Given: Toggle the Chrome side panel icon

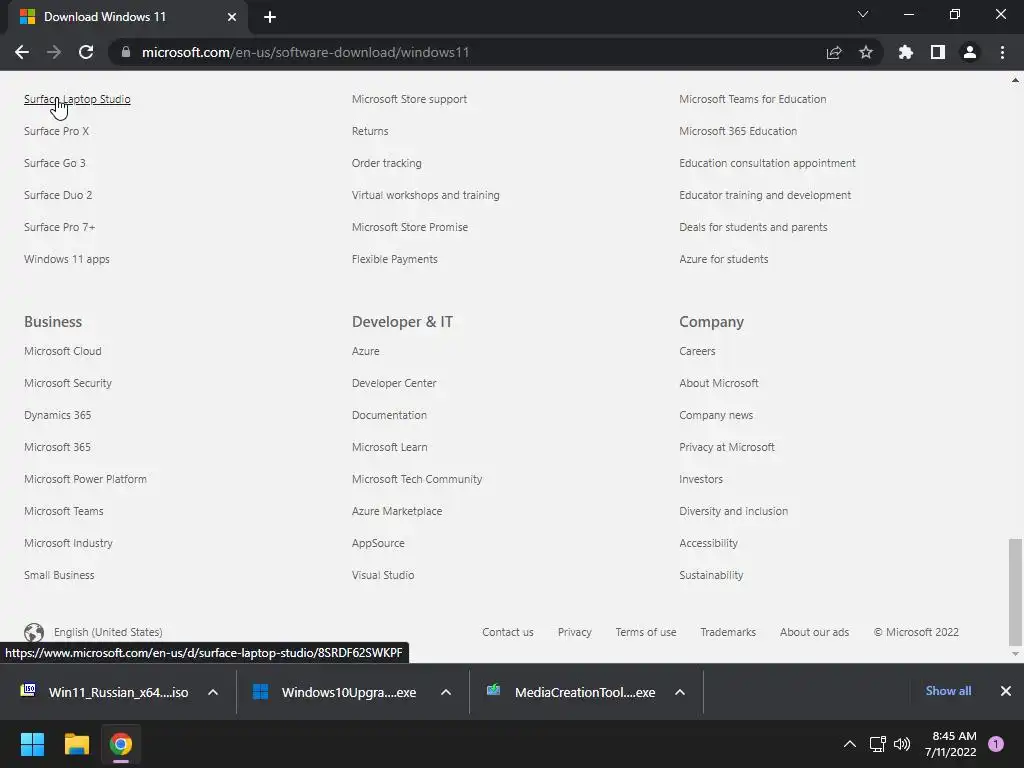Looking at the screenshot, I should (x=938, y=52).
